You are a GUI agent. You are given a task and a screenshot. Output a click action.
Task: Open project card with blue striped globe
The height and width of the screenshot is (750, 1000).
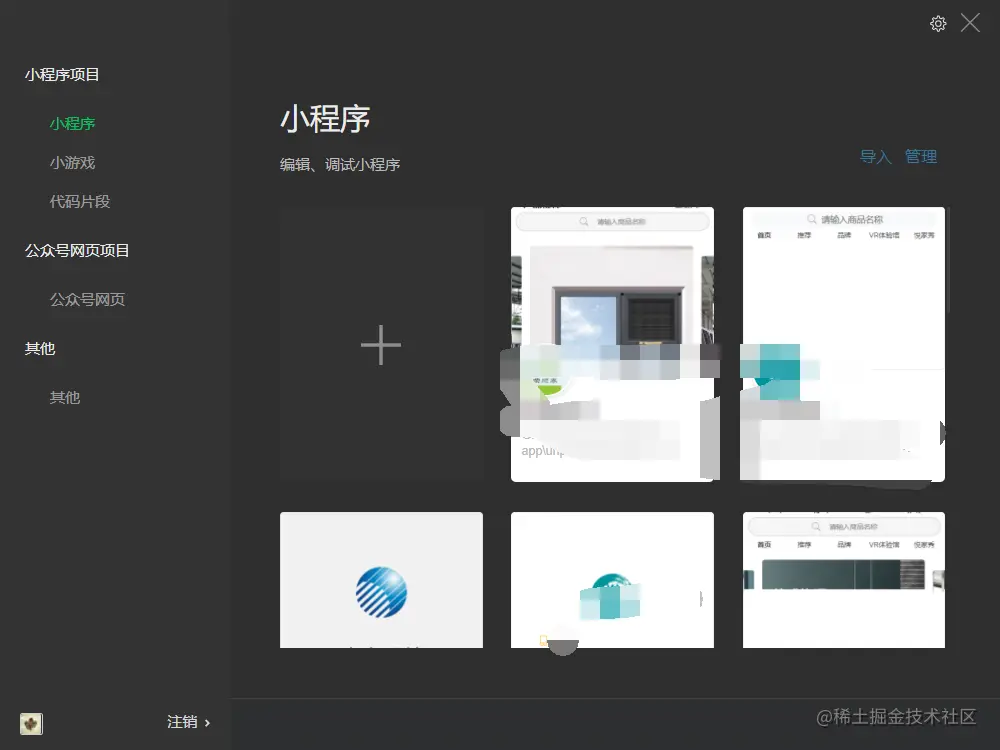(x=381, y=580)
